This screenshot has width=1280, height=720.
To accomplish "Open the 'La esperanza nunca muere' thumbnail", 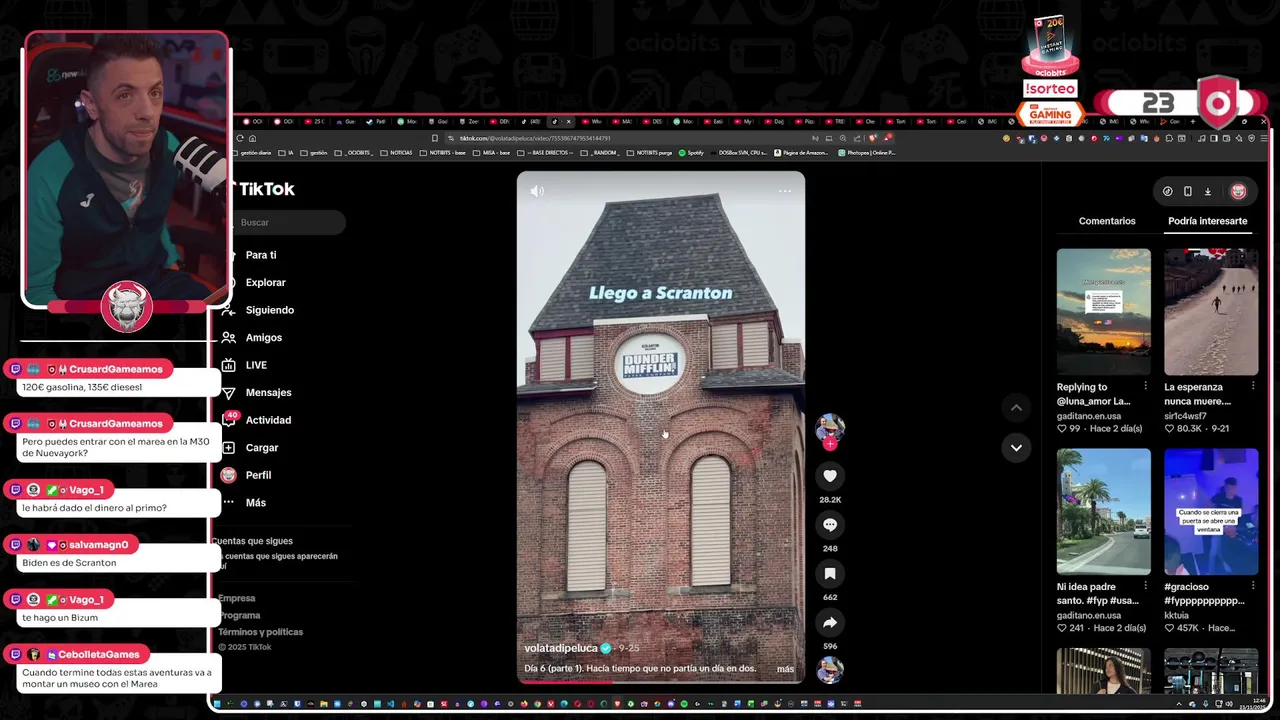I will click(x=1211, y=312).
